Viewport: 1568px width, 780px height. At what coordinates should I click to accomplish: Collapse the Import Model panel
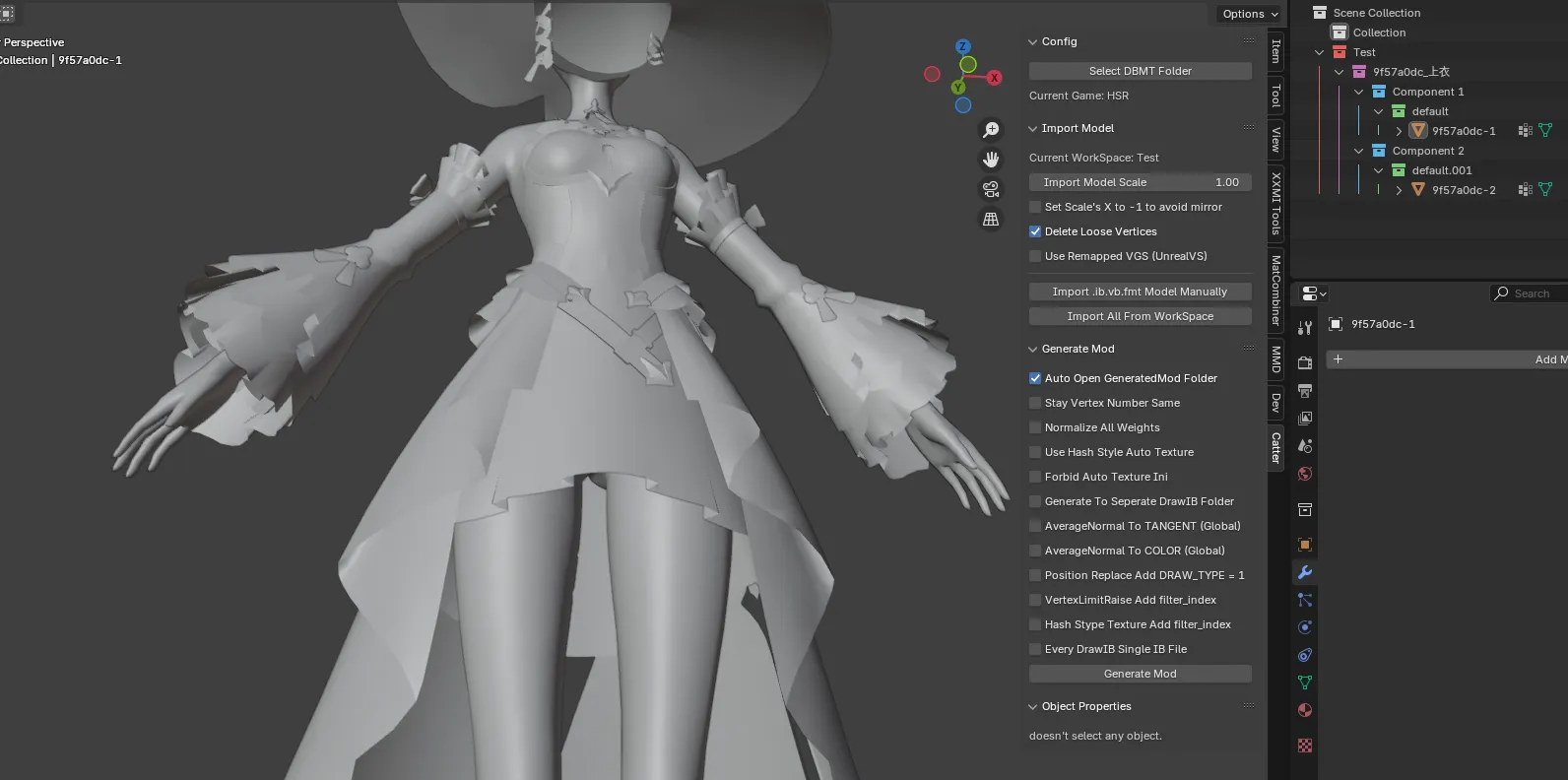tap(1032, 129)
